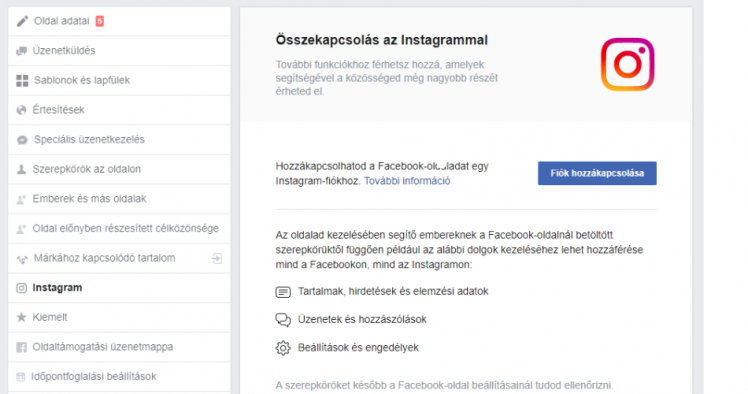748x394 pixels.
Task: Click the Instagram camera icon in the sidebar
Action: (21, 288)
